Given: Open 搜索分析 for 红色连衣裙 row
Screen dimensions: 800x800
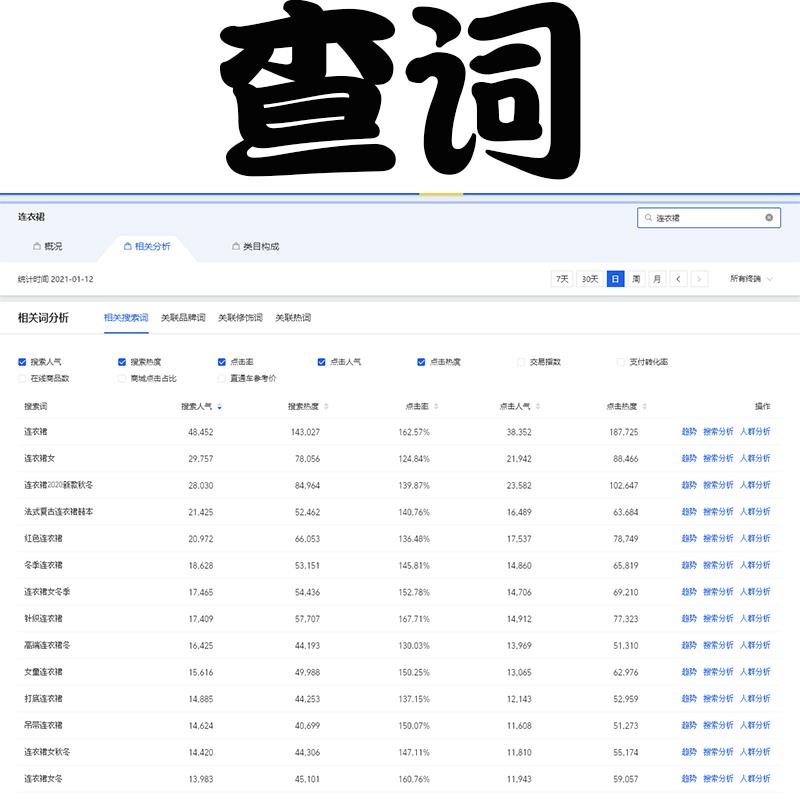Looking at the screenshot, I should click(x=718, y=538).
